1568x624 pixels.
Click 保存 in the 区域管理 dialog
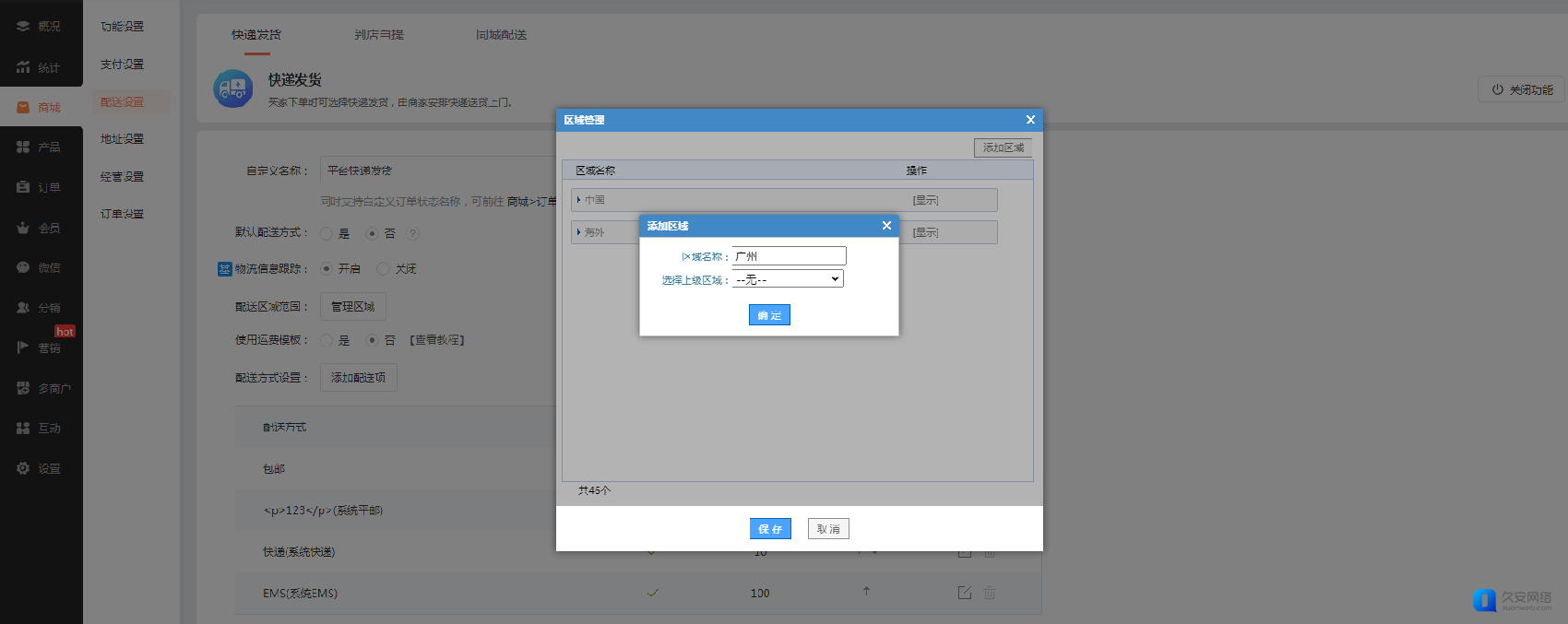[x=770, y=529]
